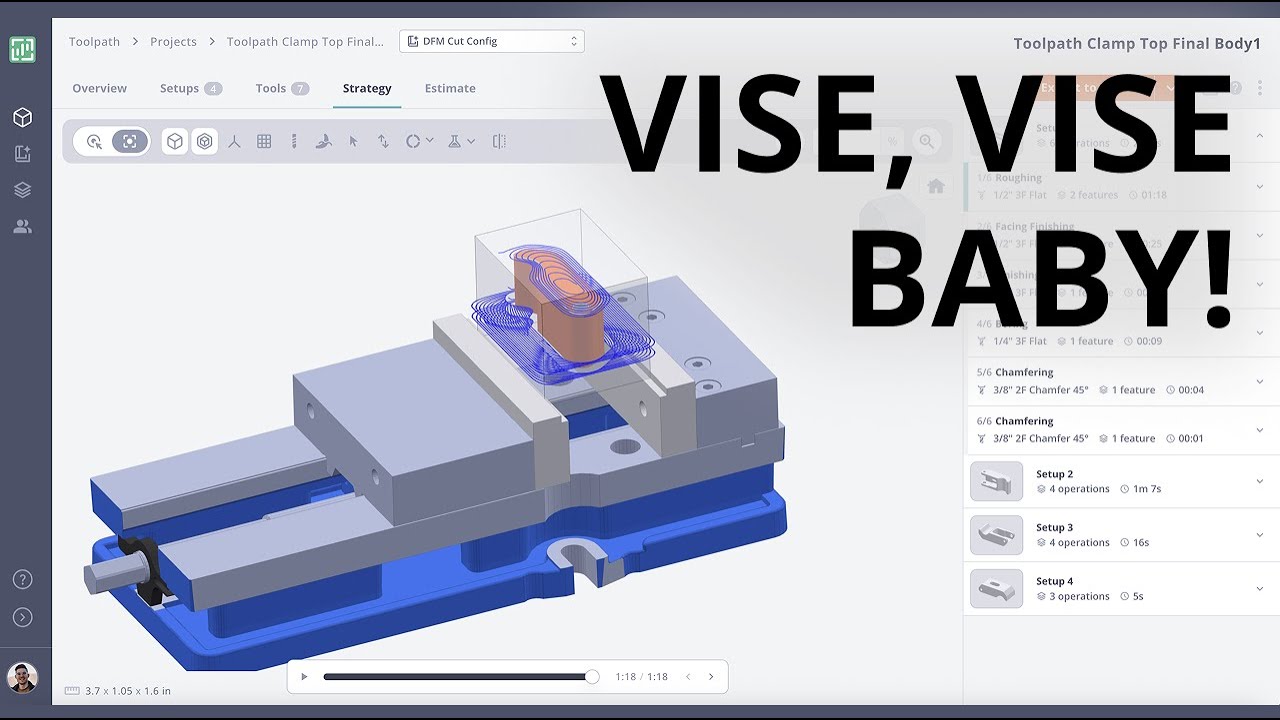Click the Setup 2 label
1280x720 pixels.
[1054, 474]
